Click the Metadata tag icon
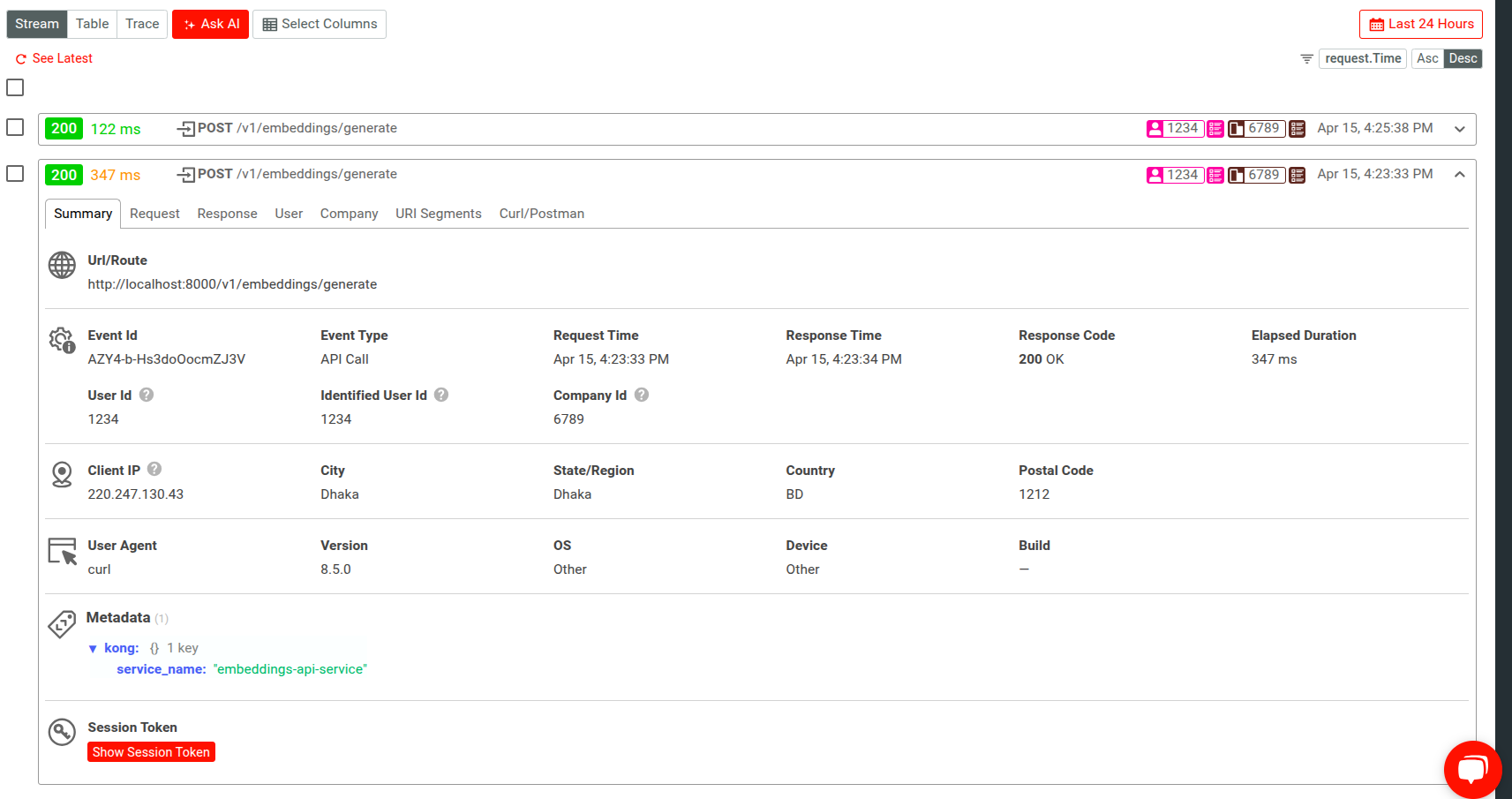 point(62,625)
